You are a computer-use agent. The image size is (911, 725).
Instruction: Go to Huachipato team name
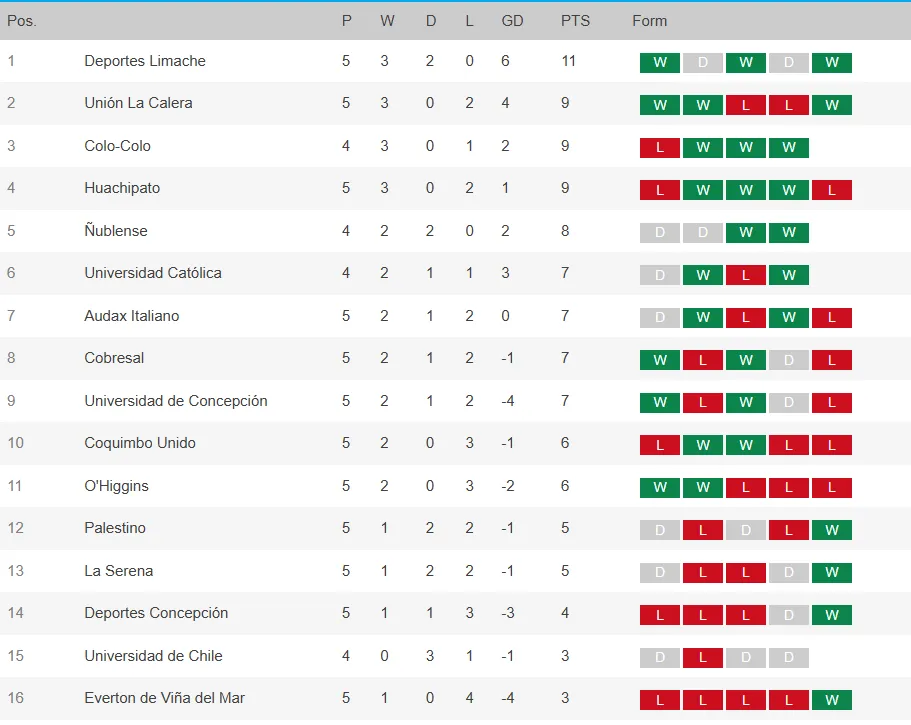click(x=122, y=188)
